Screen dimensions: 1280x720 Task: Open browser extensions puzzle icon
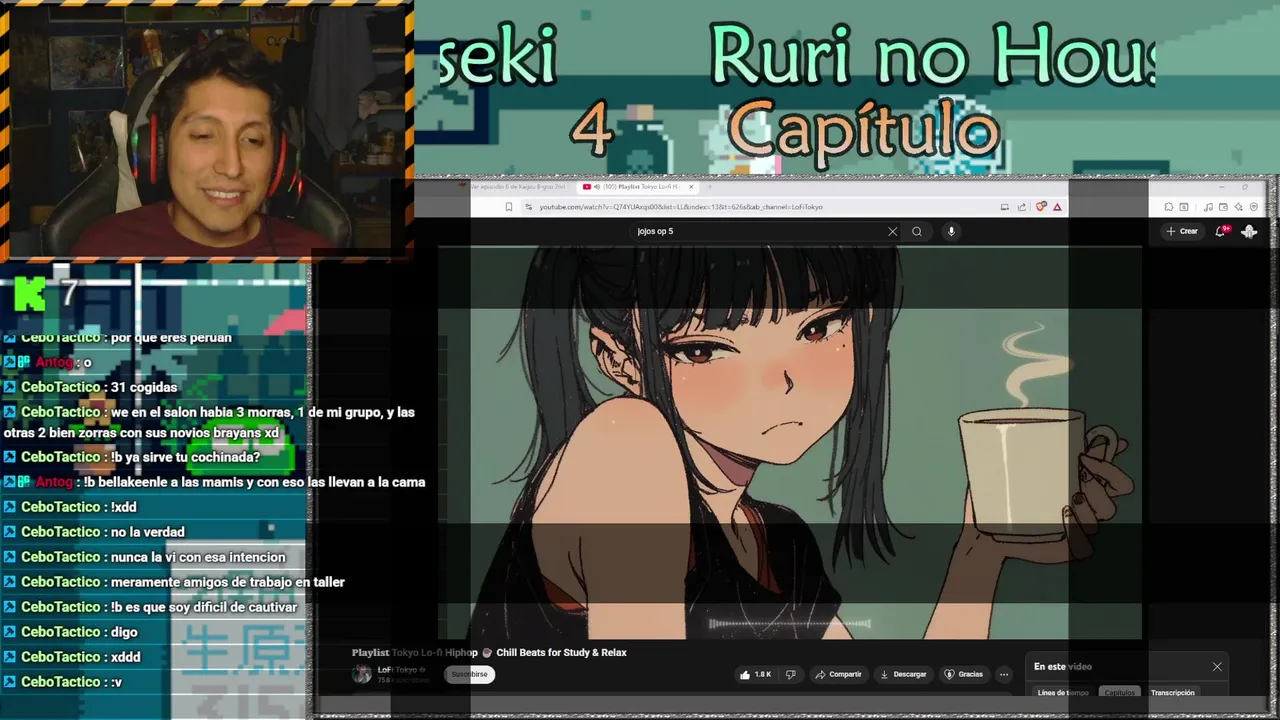point(1168,207)
